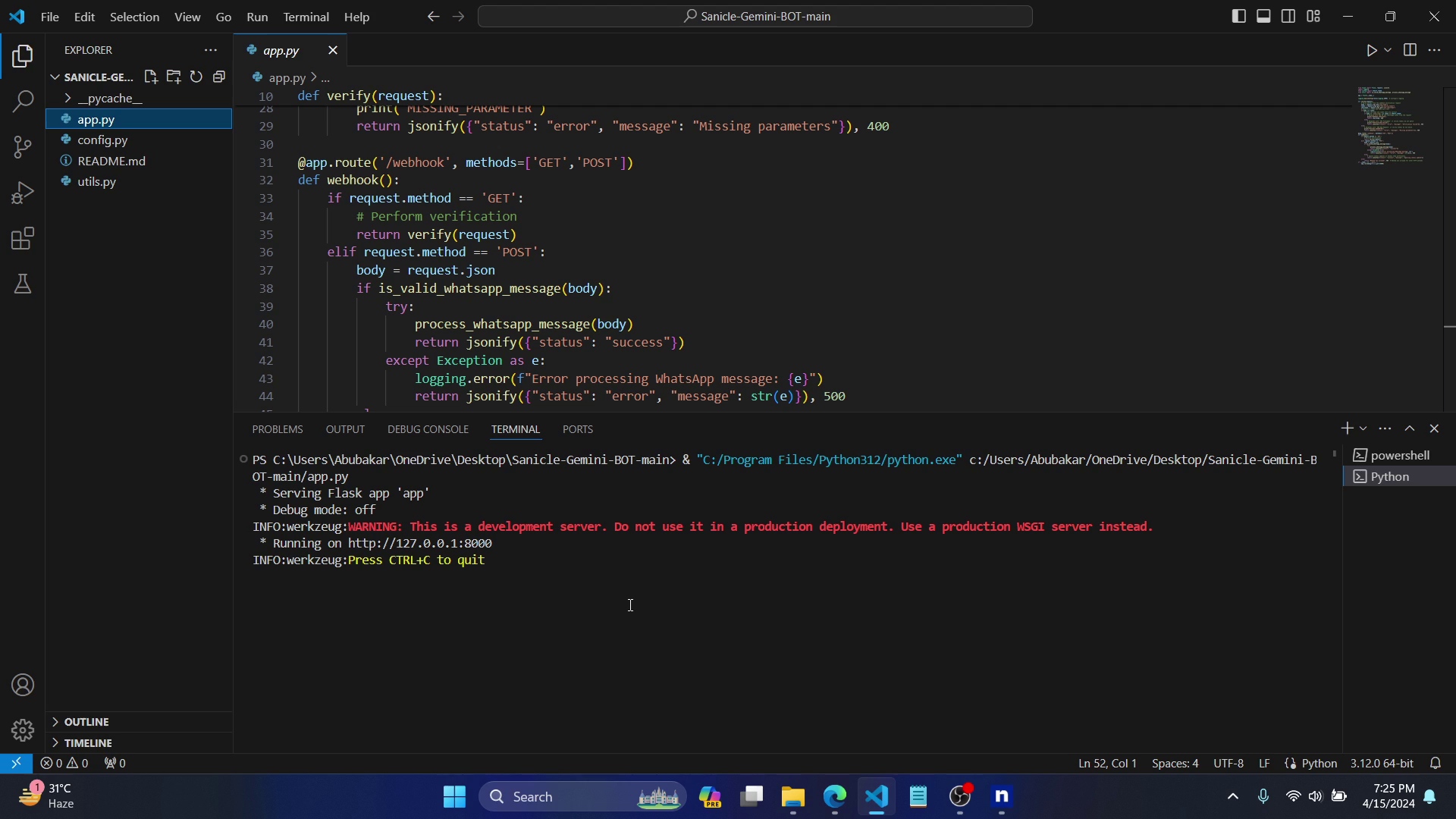Open the new terminal launch profile dropdown
1456x819 pixels.
[1363, 428]
